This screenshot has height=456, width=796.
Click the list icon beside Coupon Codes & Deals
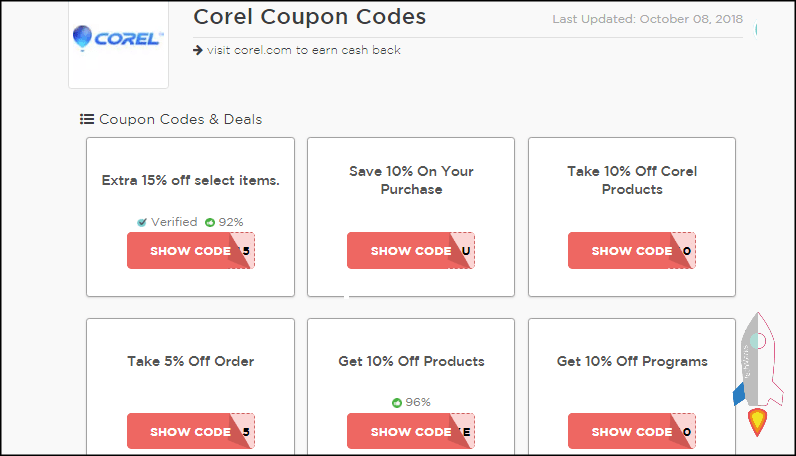pyautogui.click(x=87, y=120)
